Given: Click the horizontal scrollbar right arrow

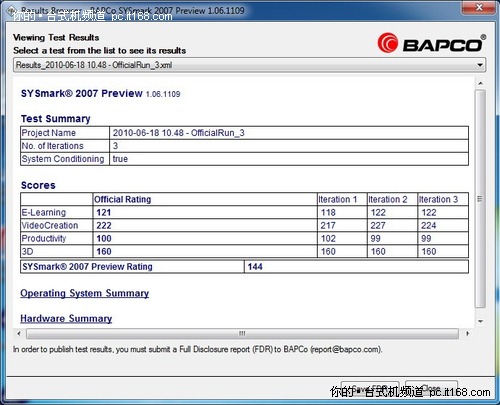Looking at the screenshot, I should 468,333.
